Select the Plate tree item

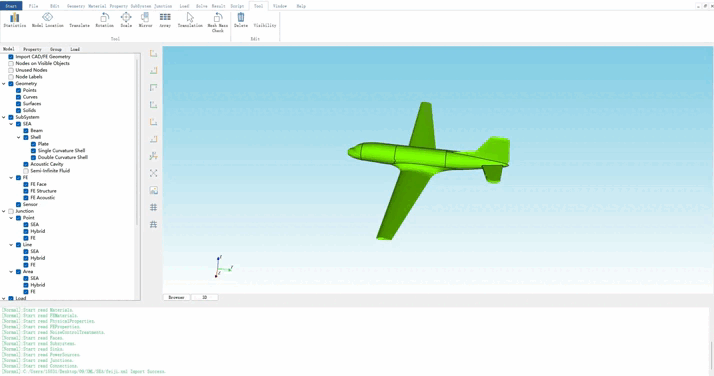pos(43,144)
